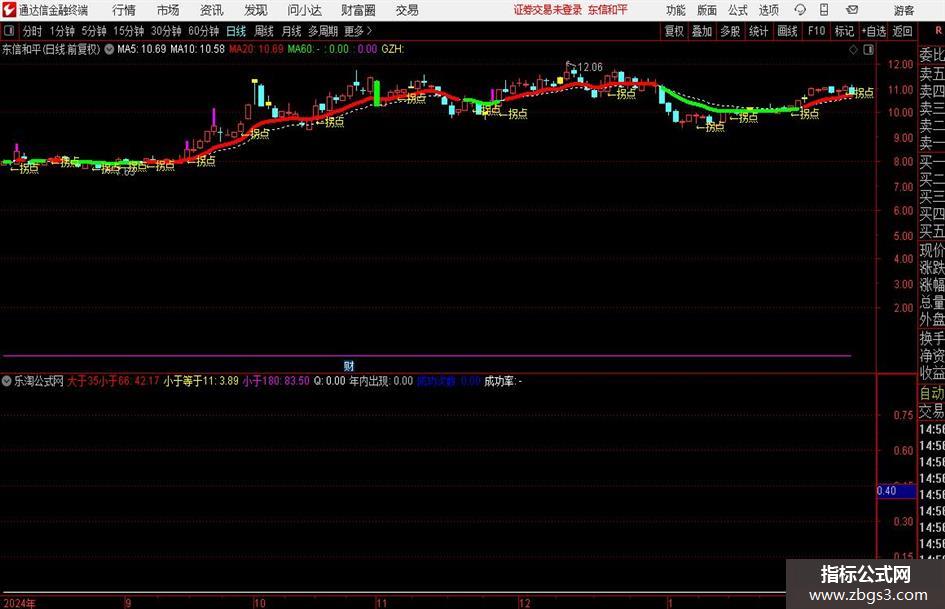
Task: Switch to the 15分钟 period tab
Action: [x=129, y=31]
